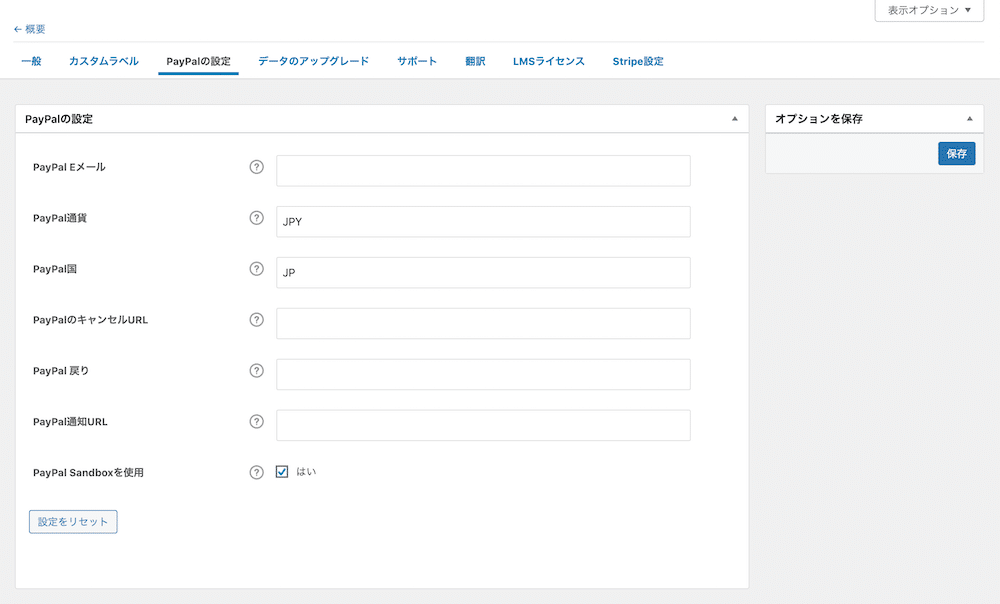Image resolution: width=1000 pixels, height=604 pixels.
Task: Click the PayPalの設定 panel heading
Action: (x=59, y=119)
